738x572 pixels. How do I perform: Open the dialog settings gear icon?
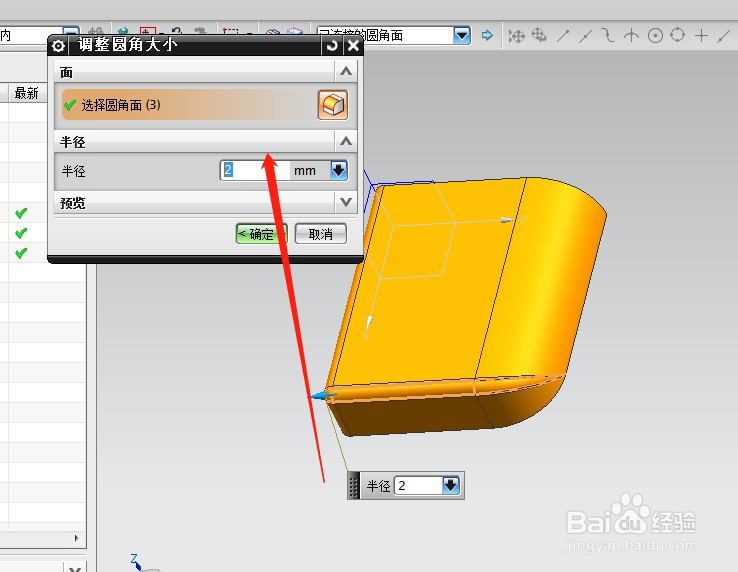coord(58,46)
